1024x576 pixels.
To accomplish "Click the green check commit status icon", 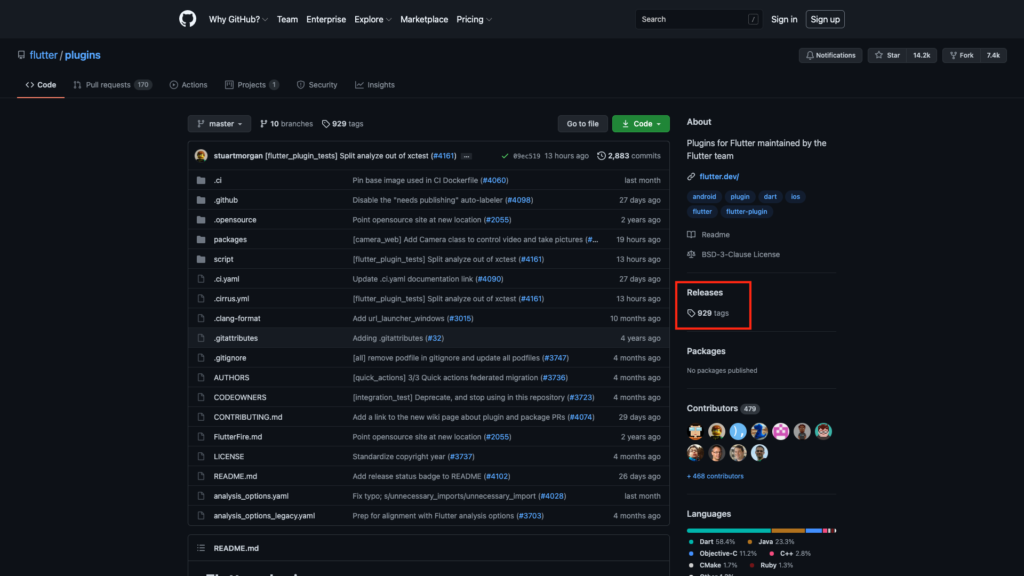I will [505, 156].
